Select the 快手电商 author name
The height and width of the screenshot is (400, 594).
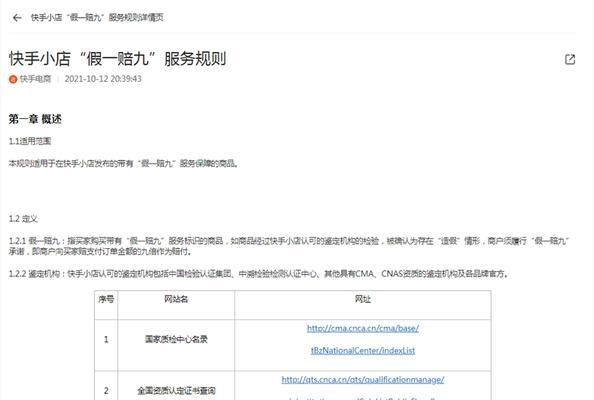click(x=35, y=79)
